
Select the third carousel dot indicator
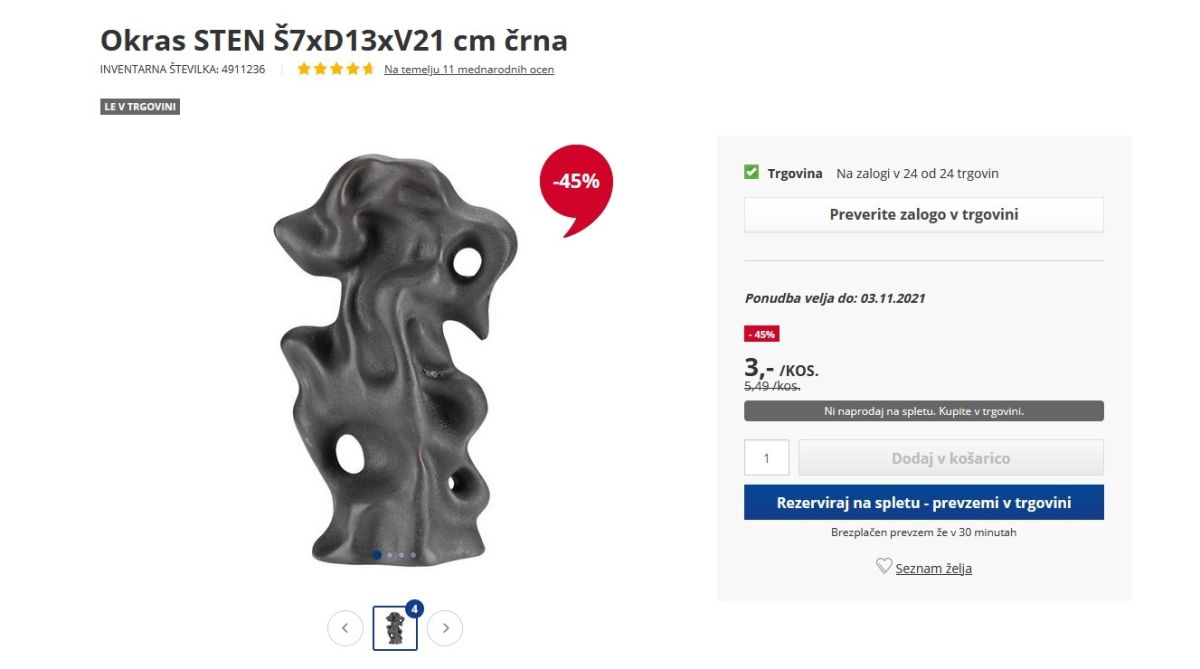pyautogui.click(x=401, y=554)
